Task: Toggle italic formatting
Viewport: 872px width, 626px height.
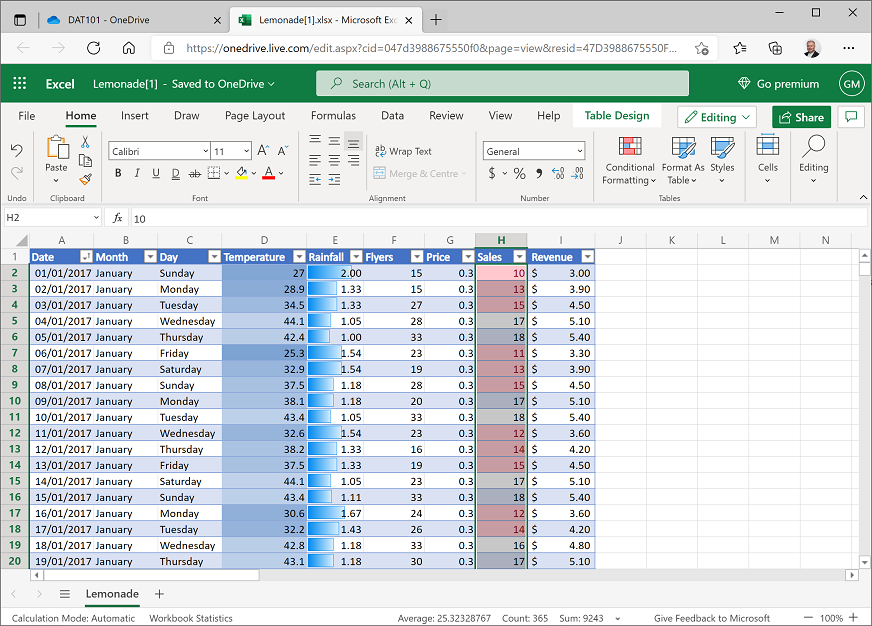Action: click(137, 173)
